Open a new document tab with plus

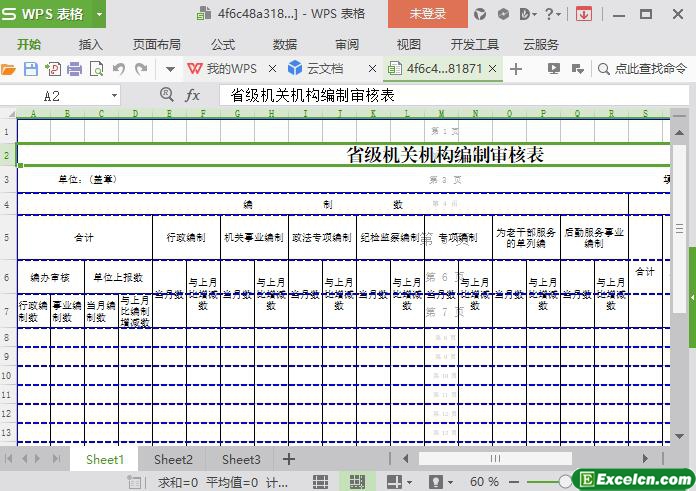click(x=516, y=69)
